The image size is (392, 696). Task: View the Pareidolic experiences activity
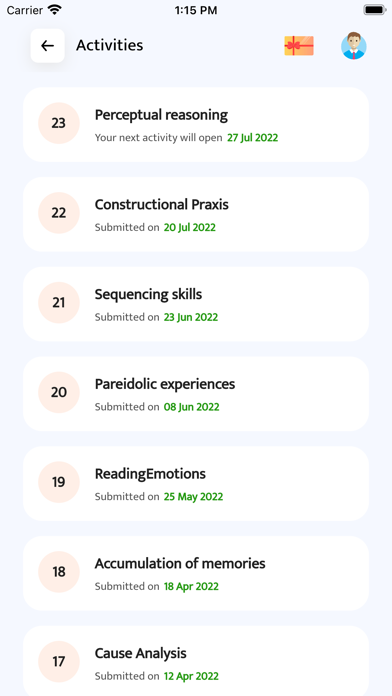tap(196, 394)
